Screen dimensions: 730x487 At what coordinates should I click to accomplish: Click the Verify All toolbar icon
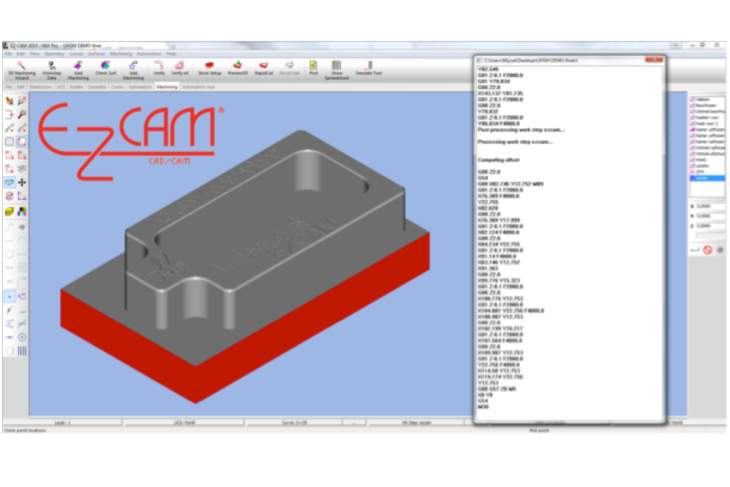[x=180, y=68]
